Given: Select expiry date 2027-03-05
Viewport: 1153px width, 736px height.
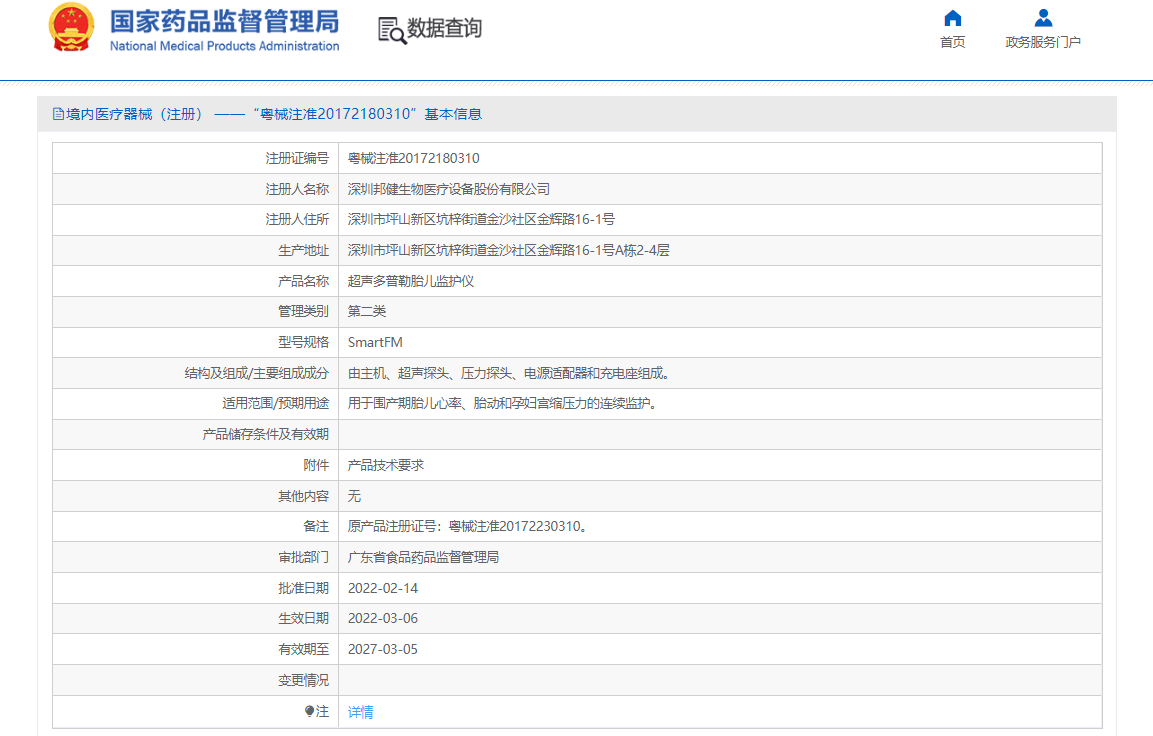Looking at the screenshot, I should pos(382,649).
